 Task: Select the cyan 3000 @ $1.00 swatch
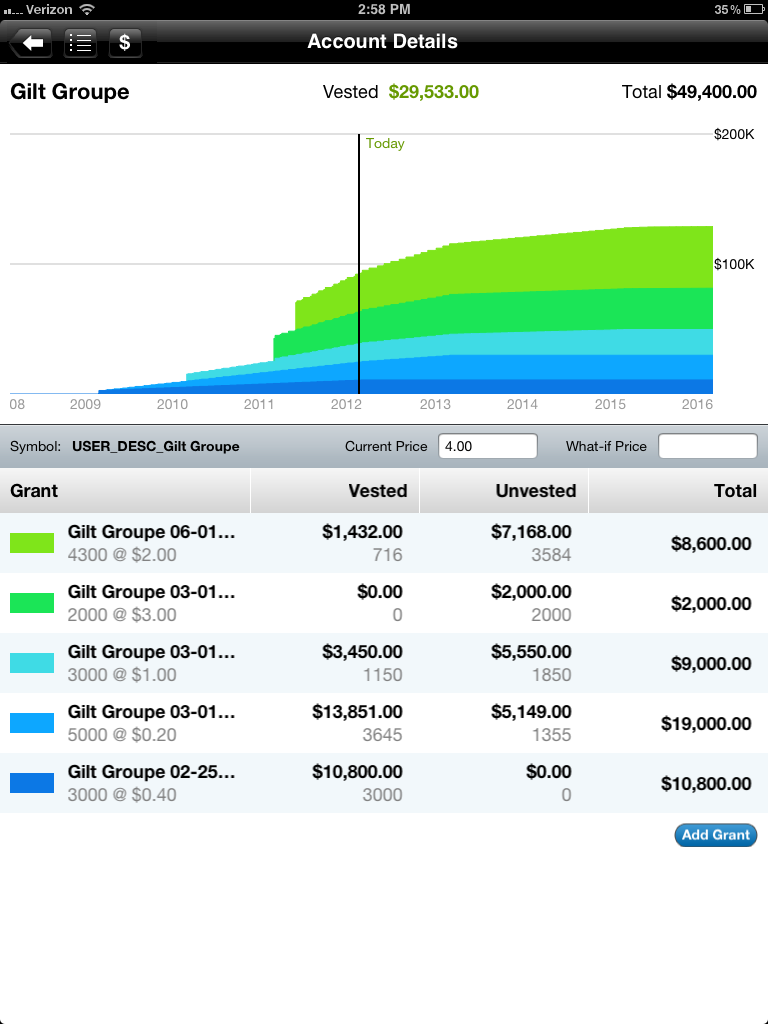(32, 663)
